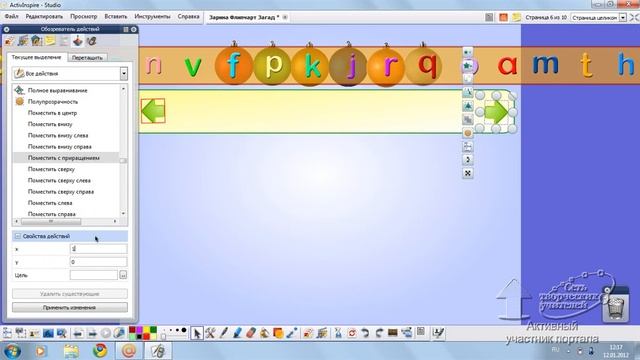Image resolution: width=640 pixels, height=360 pixels.
Task: Open Notes Browser yellow note icon
Action: (x=50, y=41)
